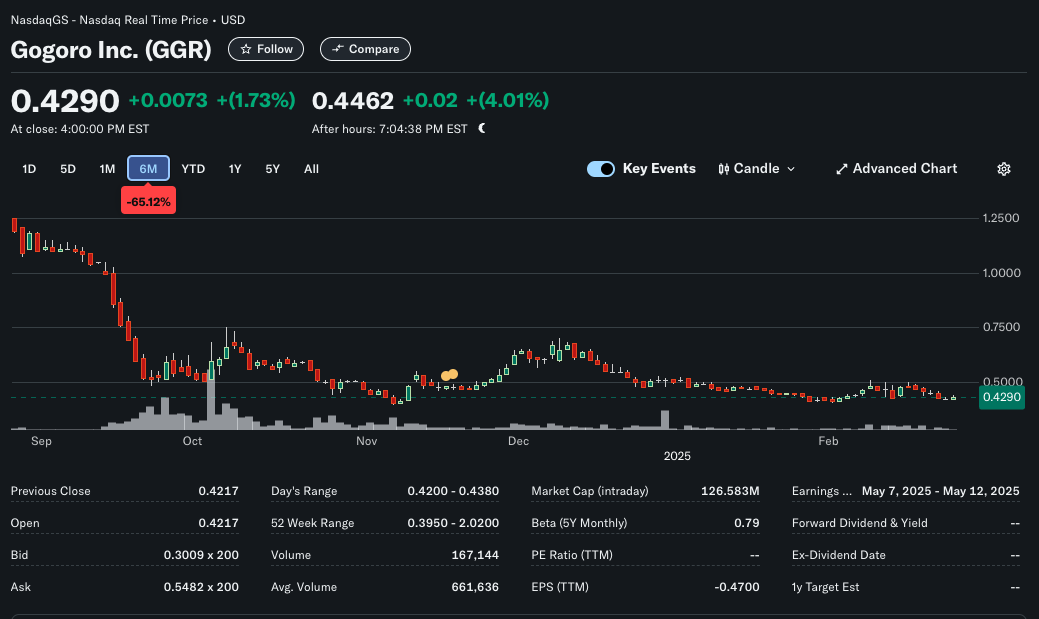Click the Day's Range label

coord(304,491)
